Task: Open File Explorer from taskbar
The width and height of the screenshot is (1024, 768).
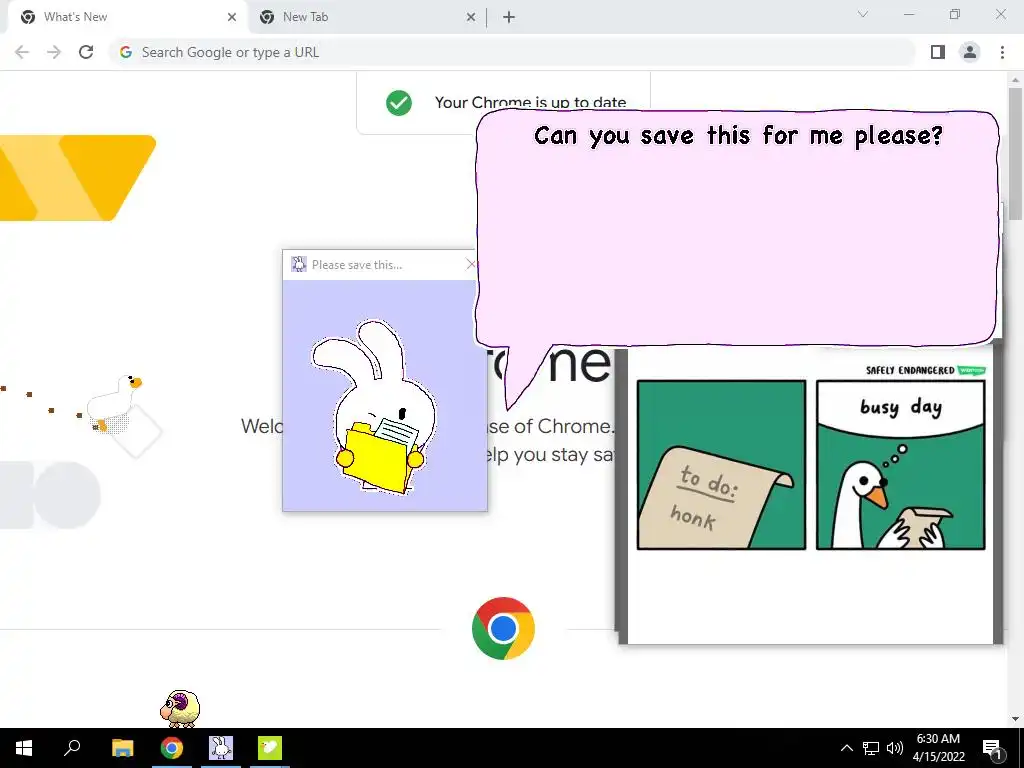Action: (122, 748)
